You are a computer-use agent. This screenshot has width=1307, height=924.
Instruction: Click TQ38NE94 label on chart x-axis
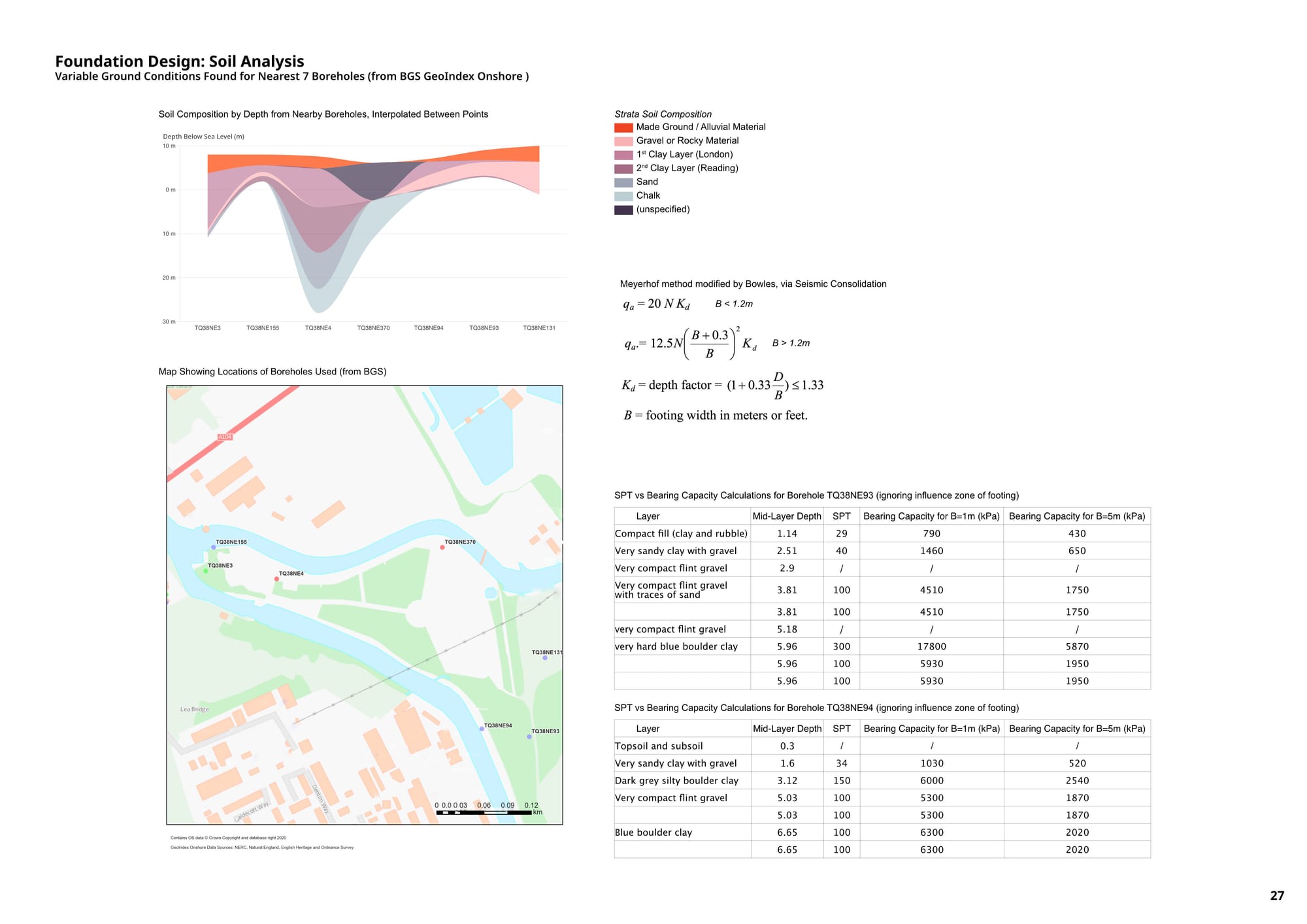(x=429, y=328)
